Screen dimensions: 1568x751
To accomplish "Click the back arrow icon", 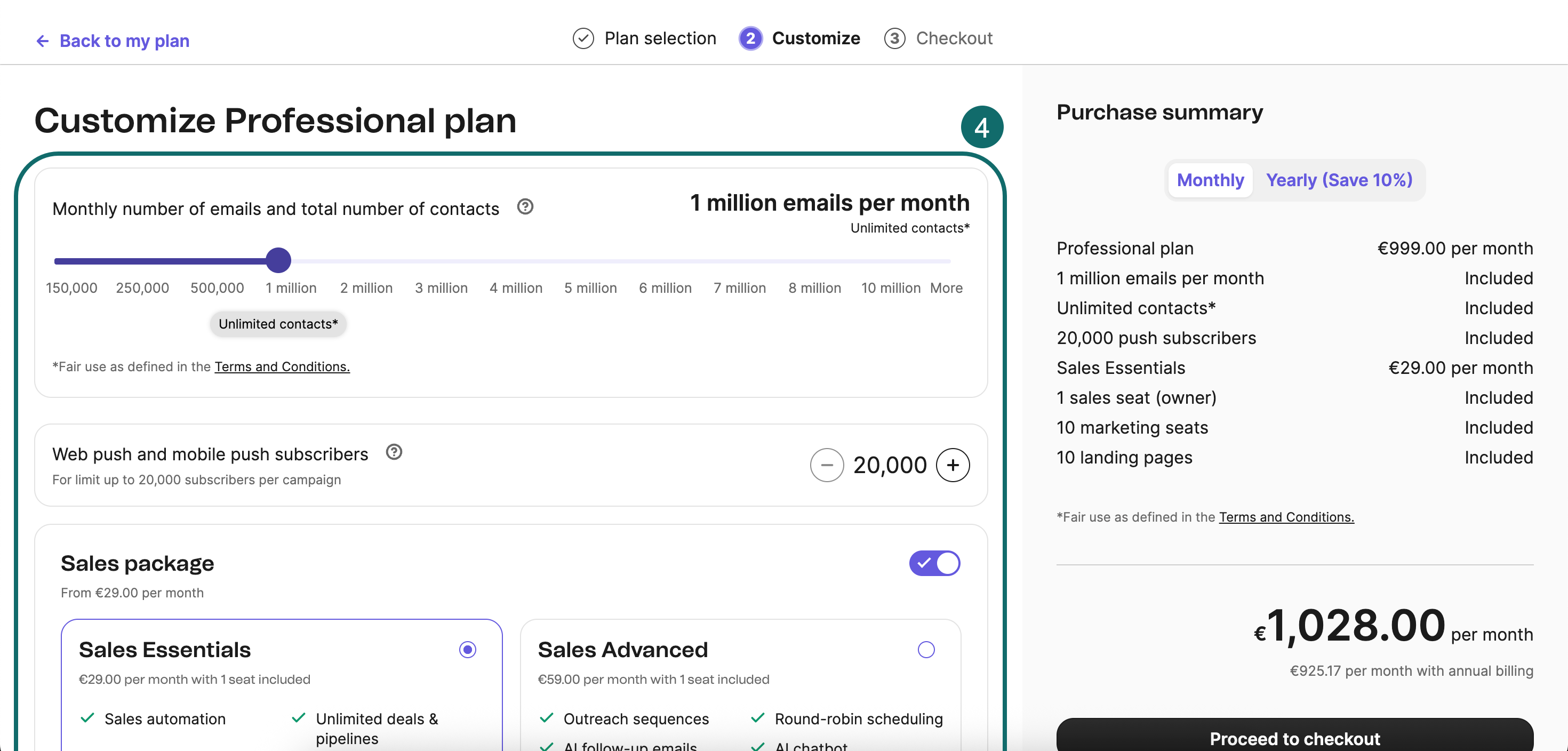I will [x=42, y=41].
